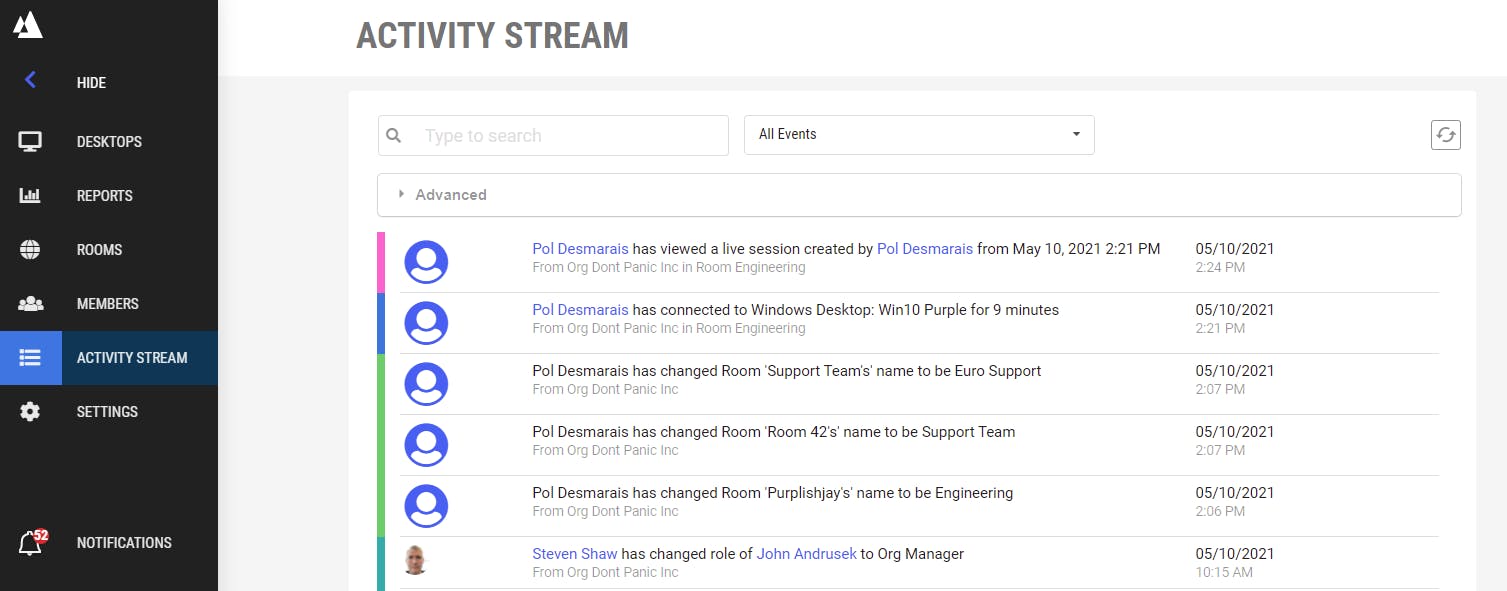Click the Activity Stream list icon
This screenshot has width=1507, height=591.
pos(30,358)
